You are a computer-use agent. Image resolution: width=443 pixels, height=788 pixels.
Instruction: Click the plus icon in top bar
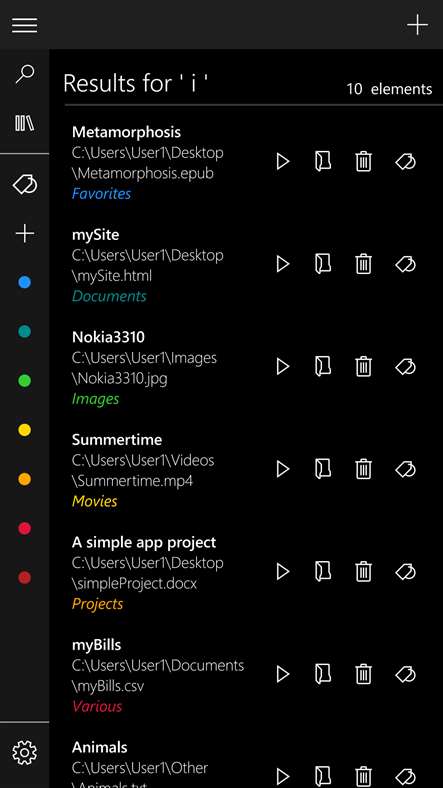point(417,25)
